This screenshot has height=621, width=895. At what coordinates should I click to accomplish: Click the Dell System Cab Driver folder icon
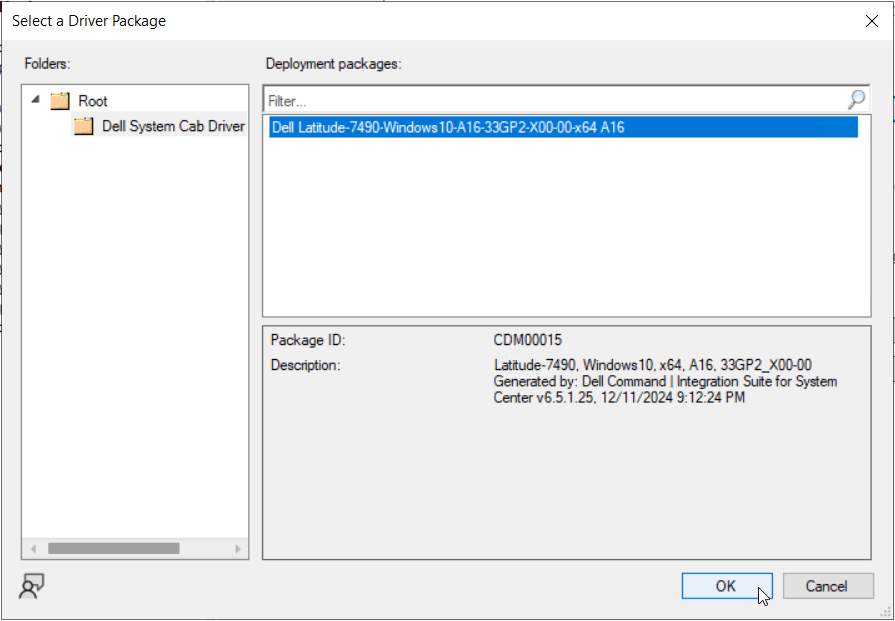tap(84, 126)
